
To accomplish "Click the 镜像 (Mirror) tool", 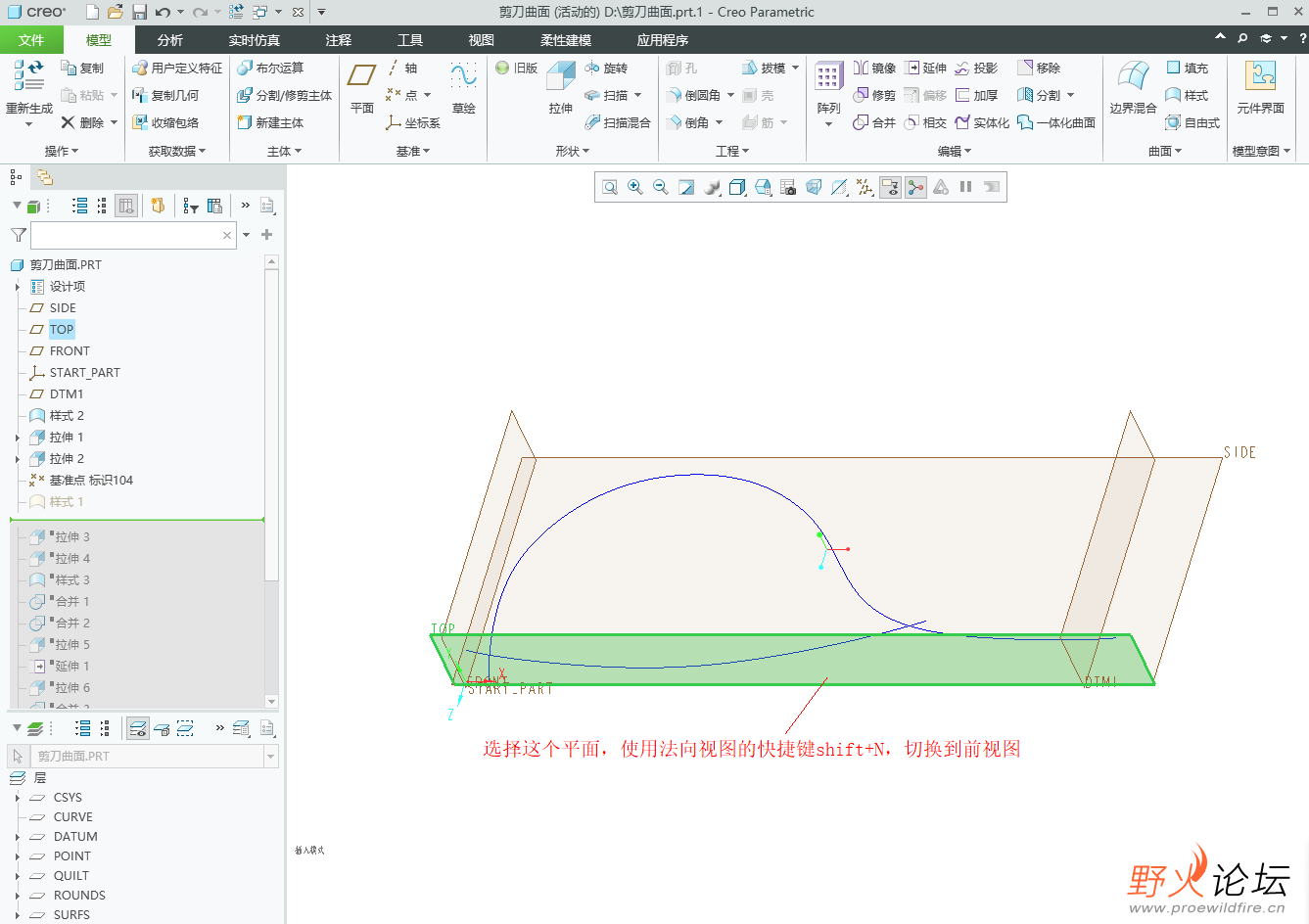I will click(874, 68).
